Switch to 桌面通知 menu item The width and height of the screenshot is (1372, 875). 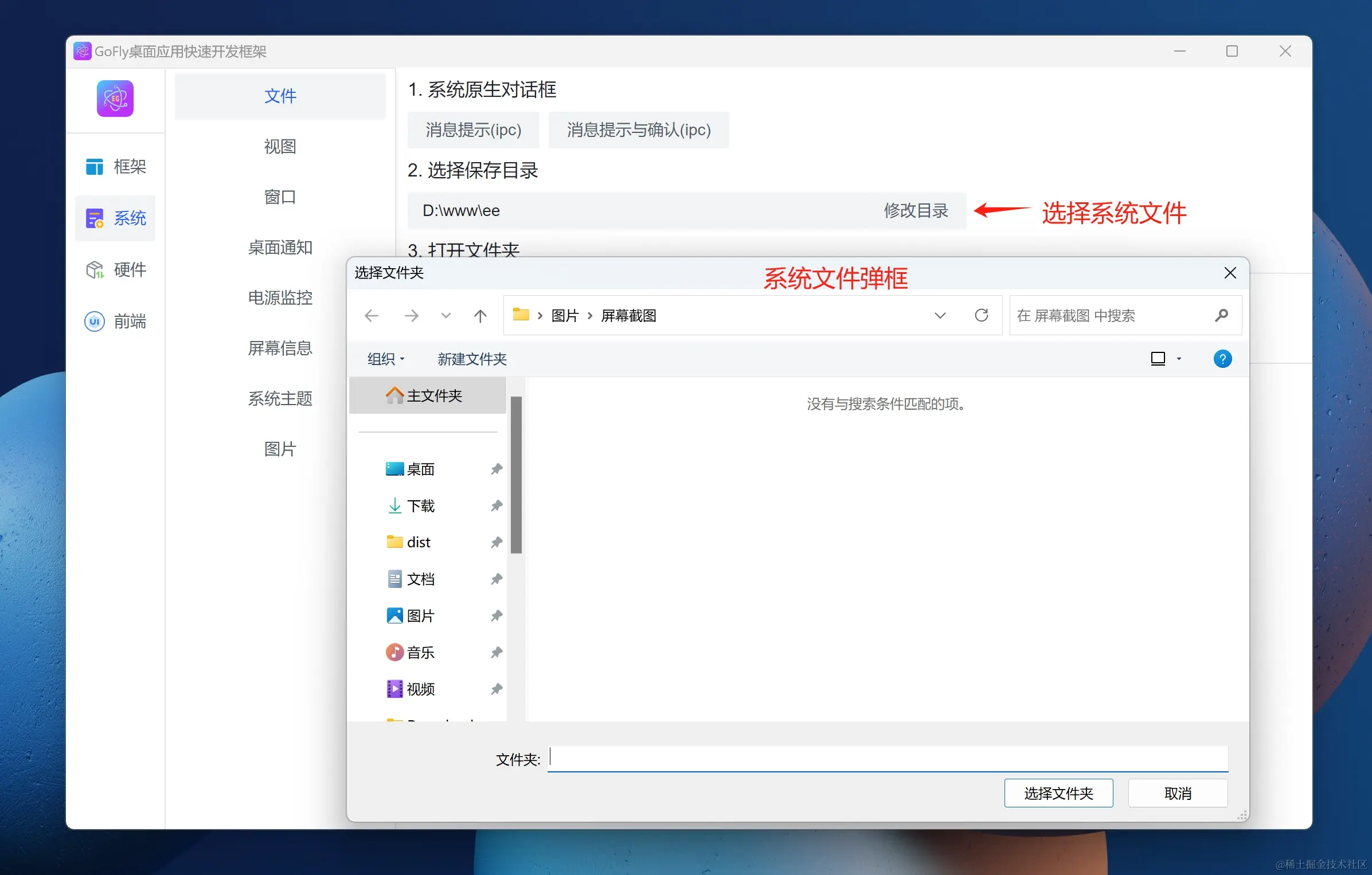[280, 248]
